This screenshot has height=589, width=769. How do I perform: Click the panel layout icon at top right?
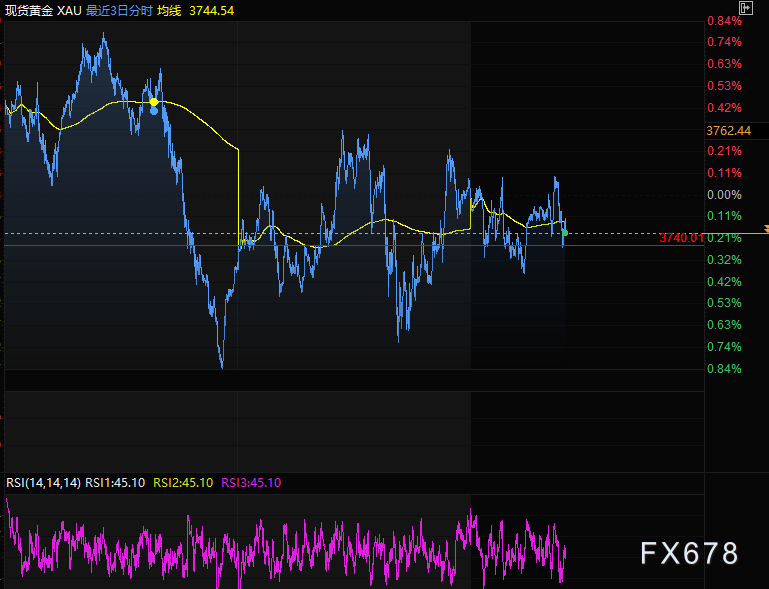tap(746, 8)
